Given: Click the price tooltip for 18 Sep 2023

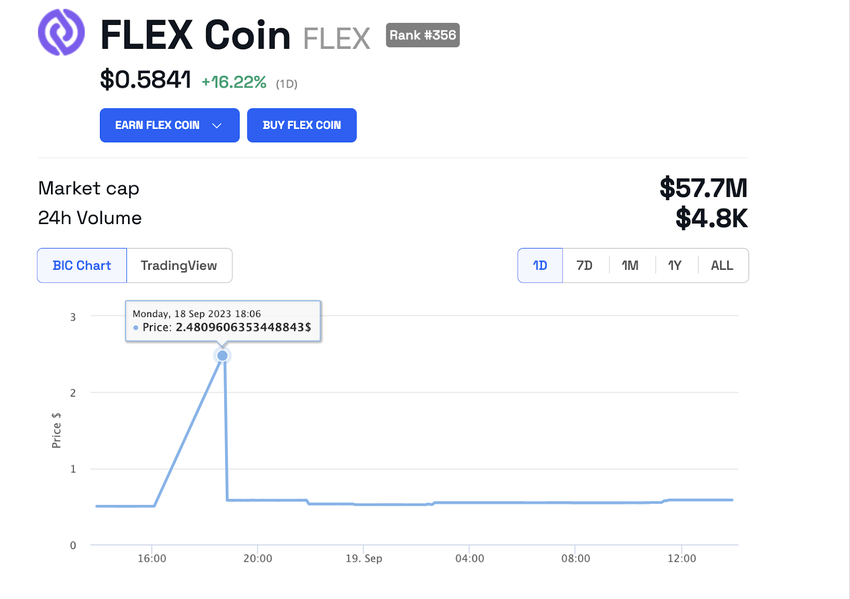Looking at the screenshot, I should (x=223, y=320).
